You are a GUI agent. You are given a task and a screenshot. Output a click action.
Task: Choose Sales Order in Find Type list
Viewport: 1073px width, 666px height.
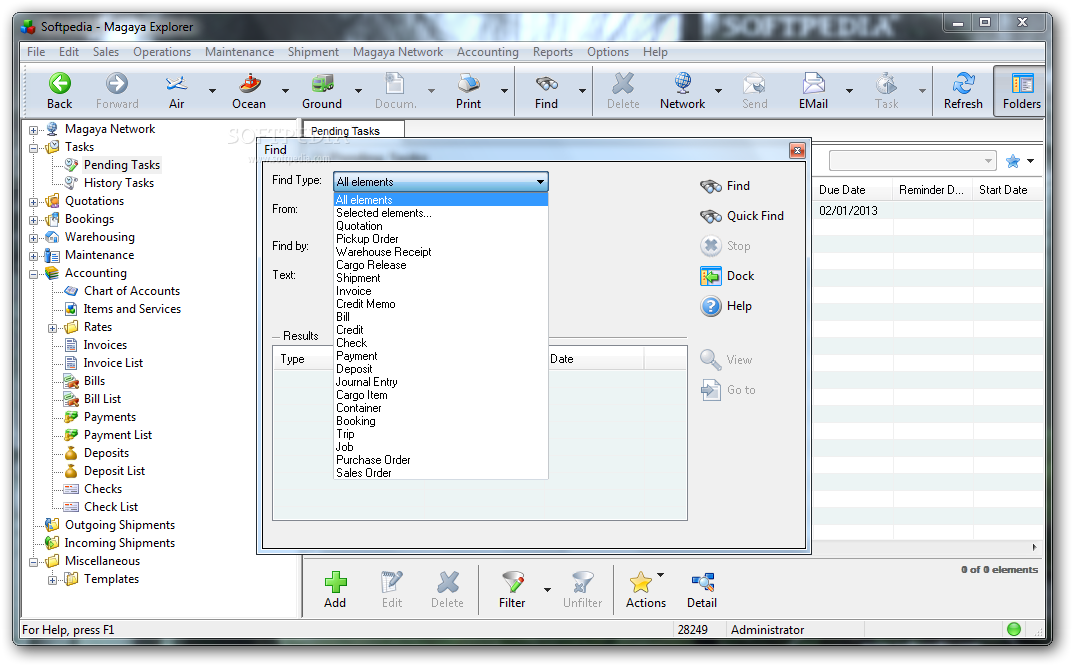(441, 473)
